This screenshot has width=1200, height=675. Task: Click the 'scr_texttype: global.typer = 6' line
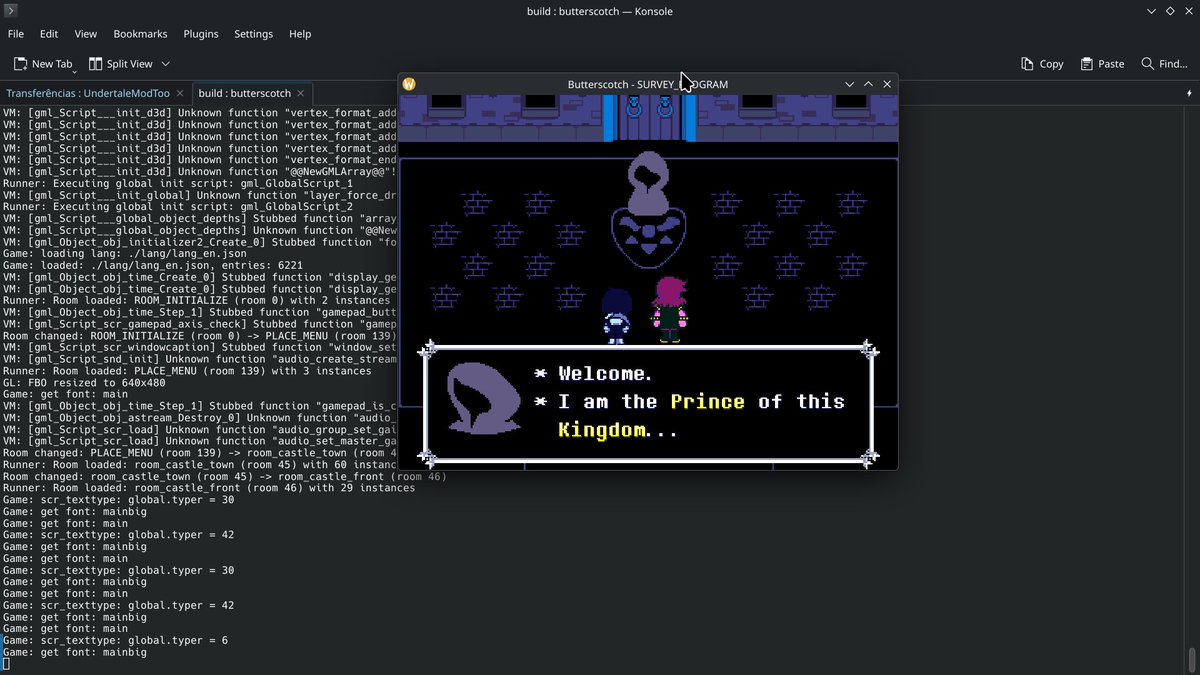point(115,640)
